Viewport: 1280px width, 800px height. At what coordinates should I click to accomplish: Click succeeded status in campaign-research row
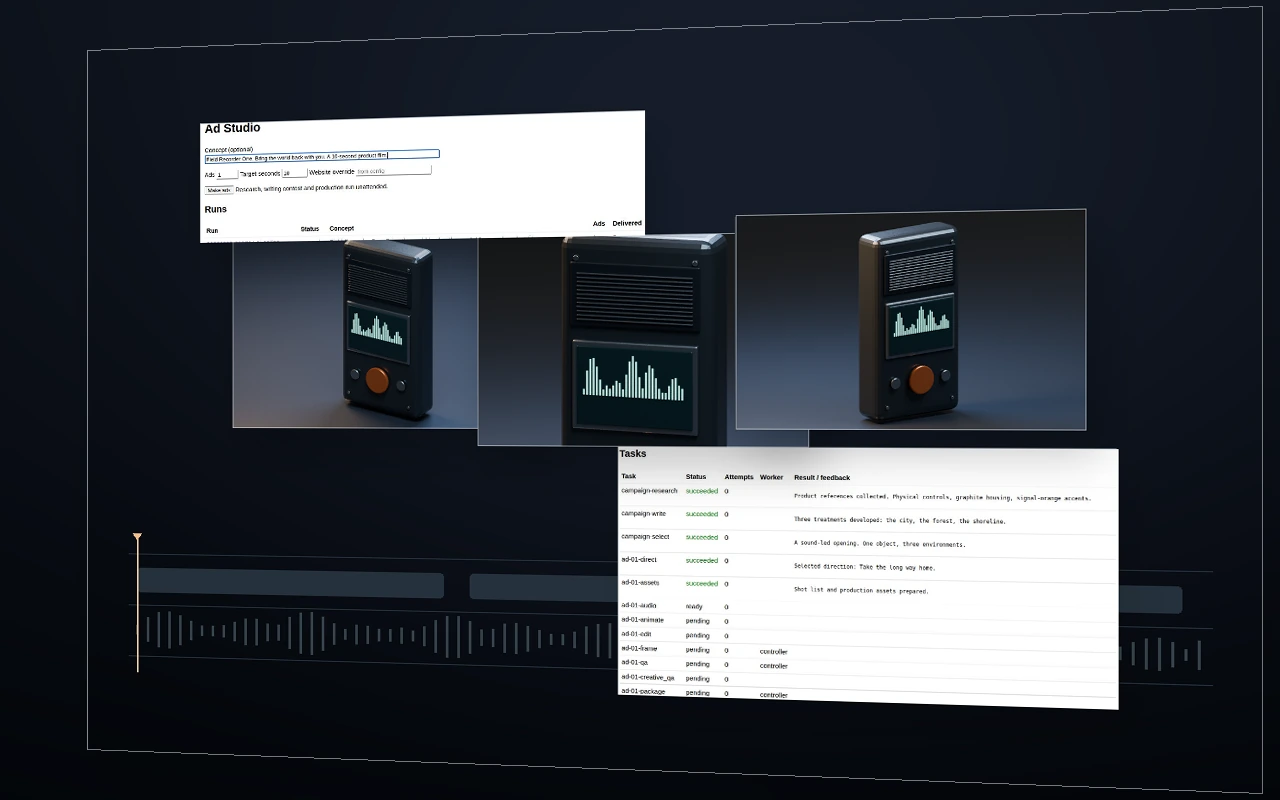702,492
